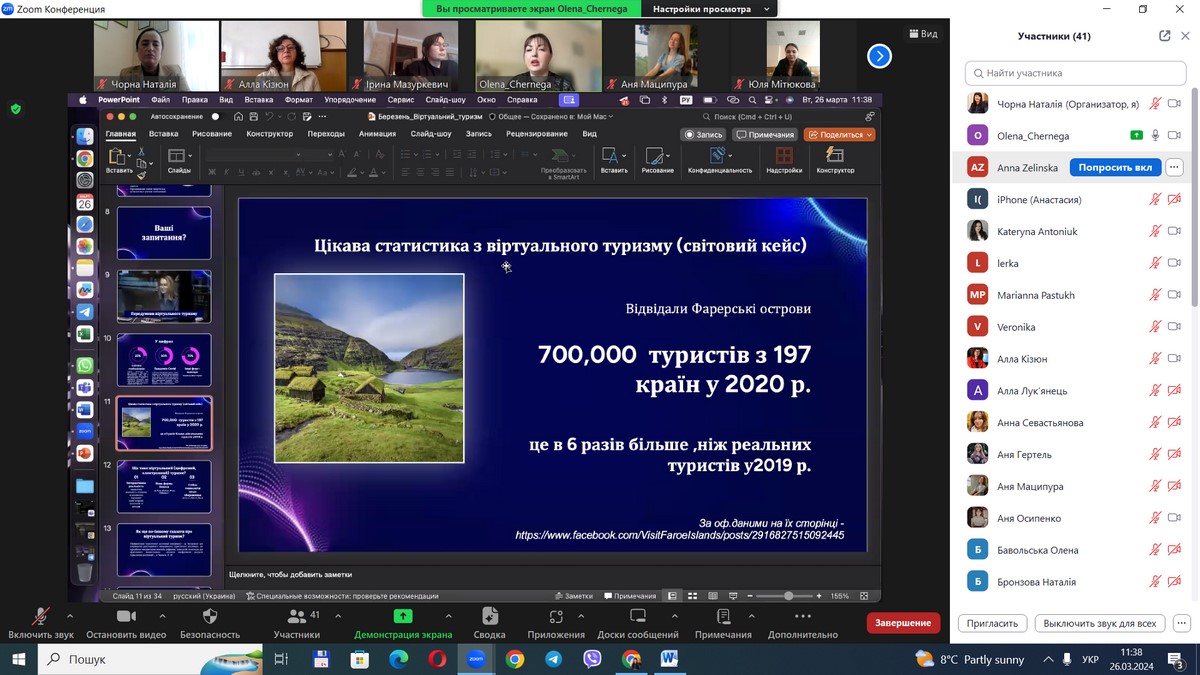Expand audio options arrow beside Включить звук
Screen dimensions: 1200x675
[70, 616]
